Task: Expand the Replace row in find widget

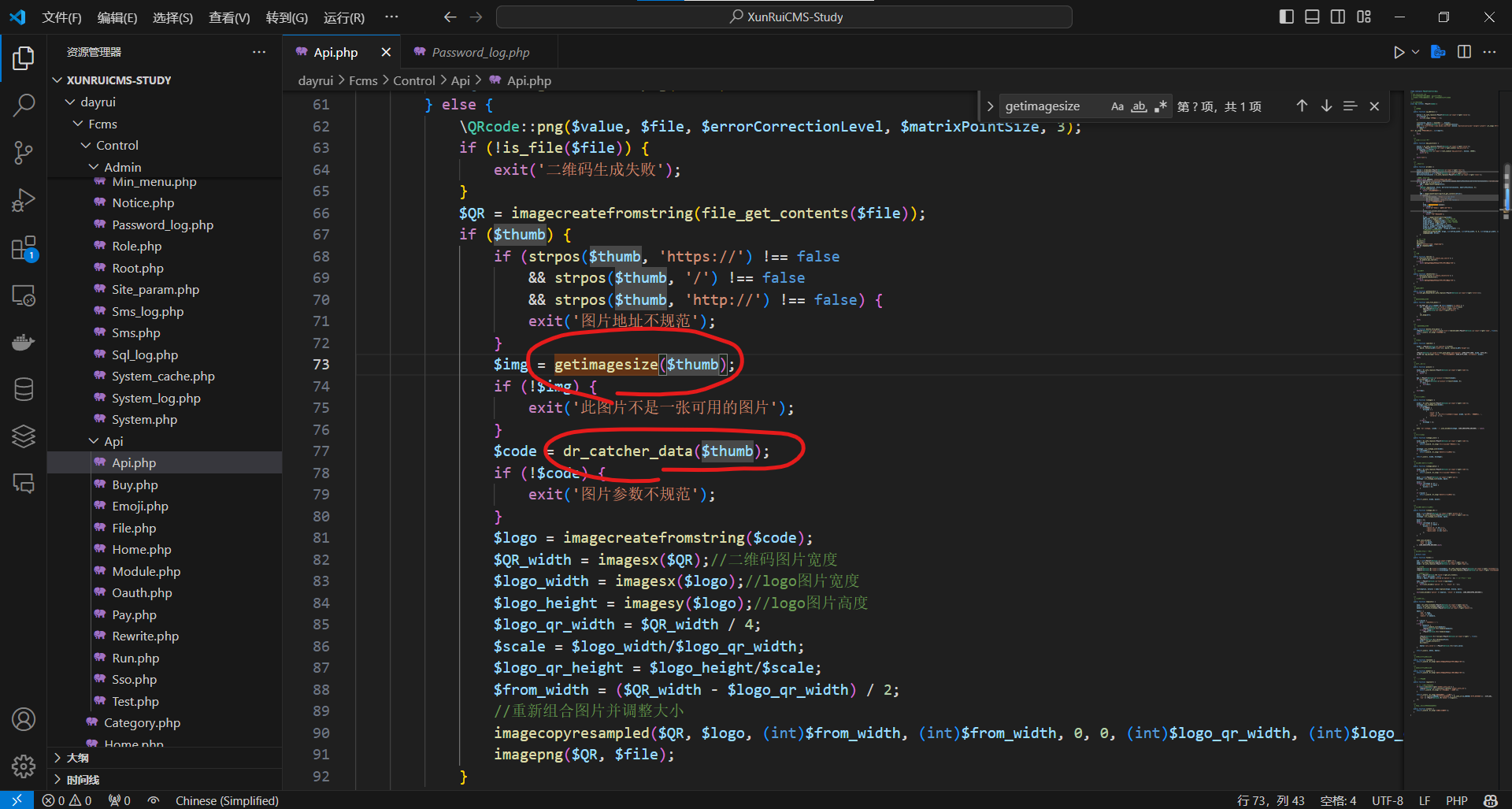Action: 990,106
